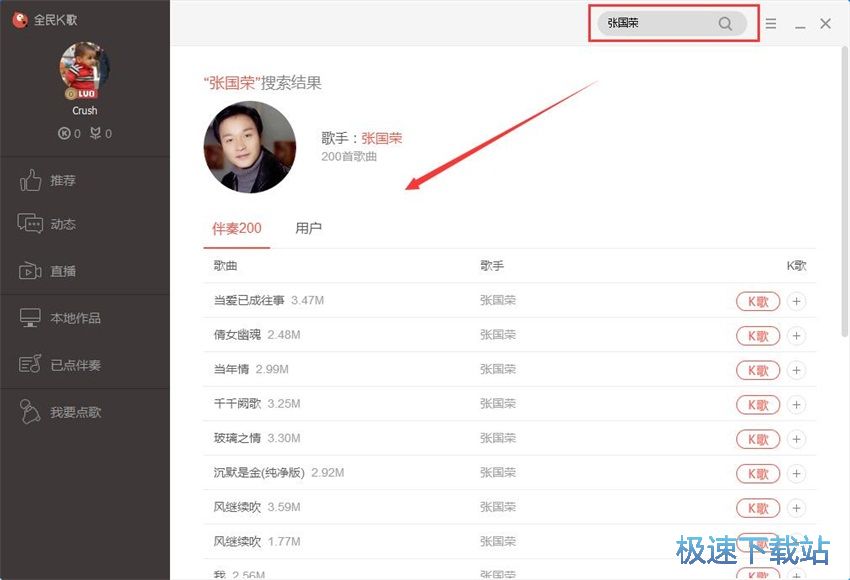This screenshot has width=850, height=580.
Task: Click the vertical scrollbar on the results
Action: point(845,192)
